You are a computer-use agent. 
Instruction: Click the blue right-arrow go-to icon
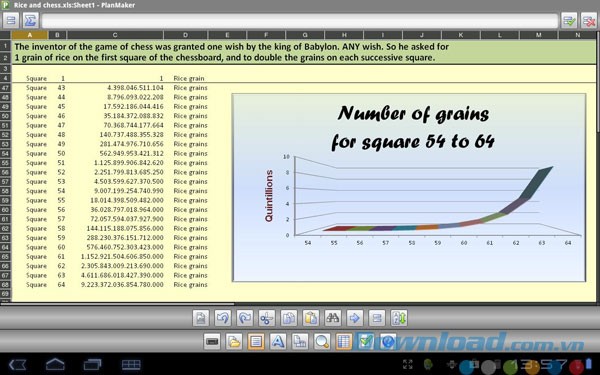tap(355, 318)
